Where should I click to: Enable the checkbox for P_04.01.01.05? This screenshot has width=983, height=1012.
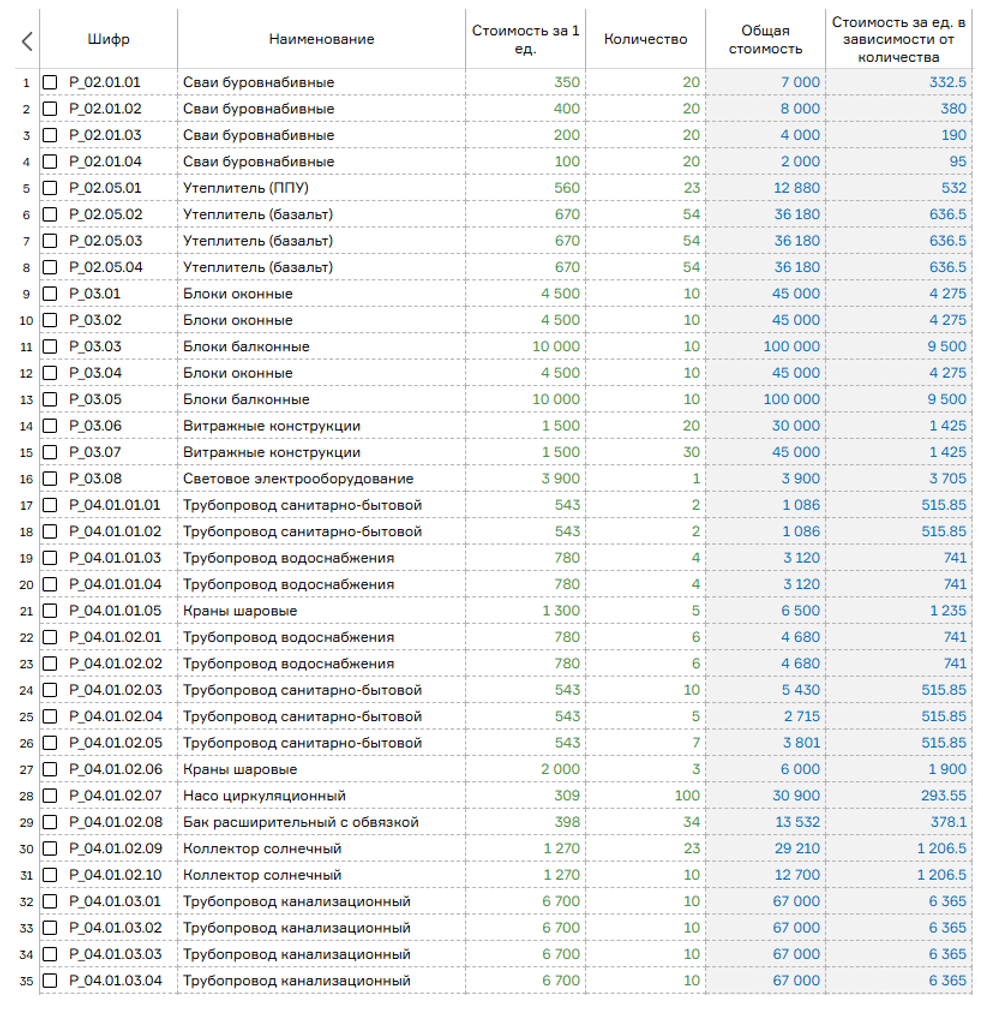pyautogui.click(x=51, y=611)
